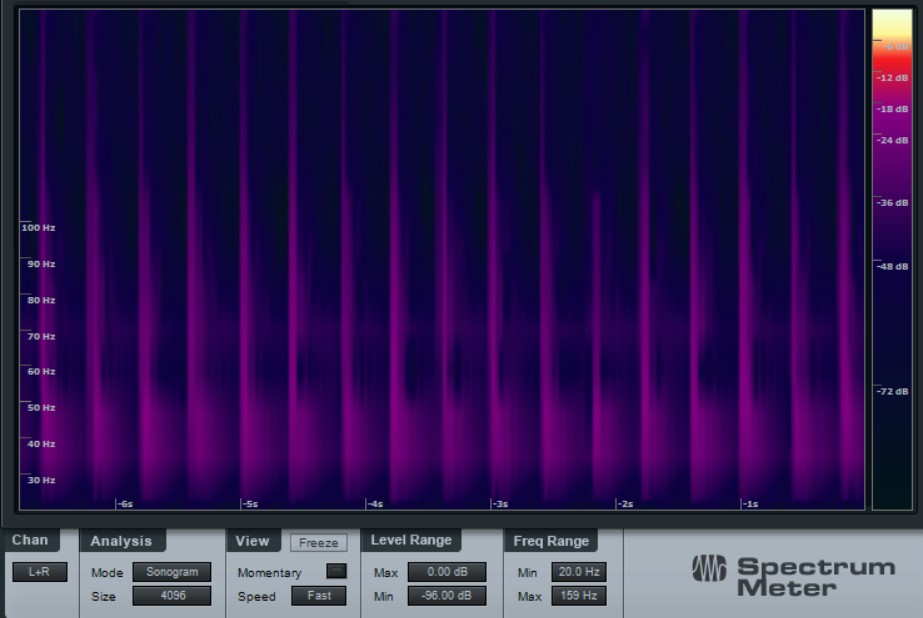Click the 50 Hz frequency label
The width and height of the screenshot is (923, 618).
point(41,407)
